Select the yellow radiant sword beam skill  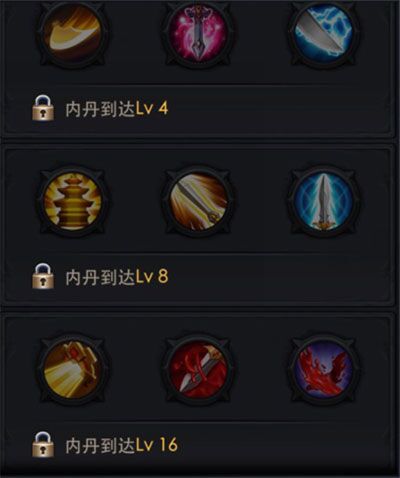[198, 202]
